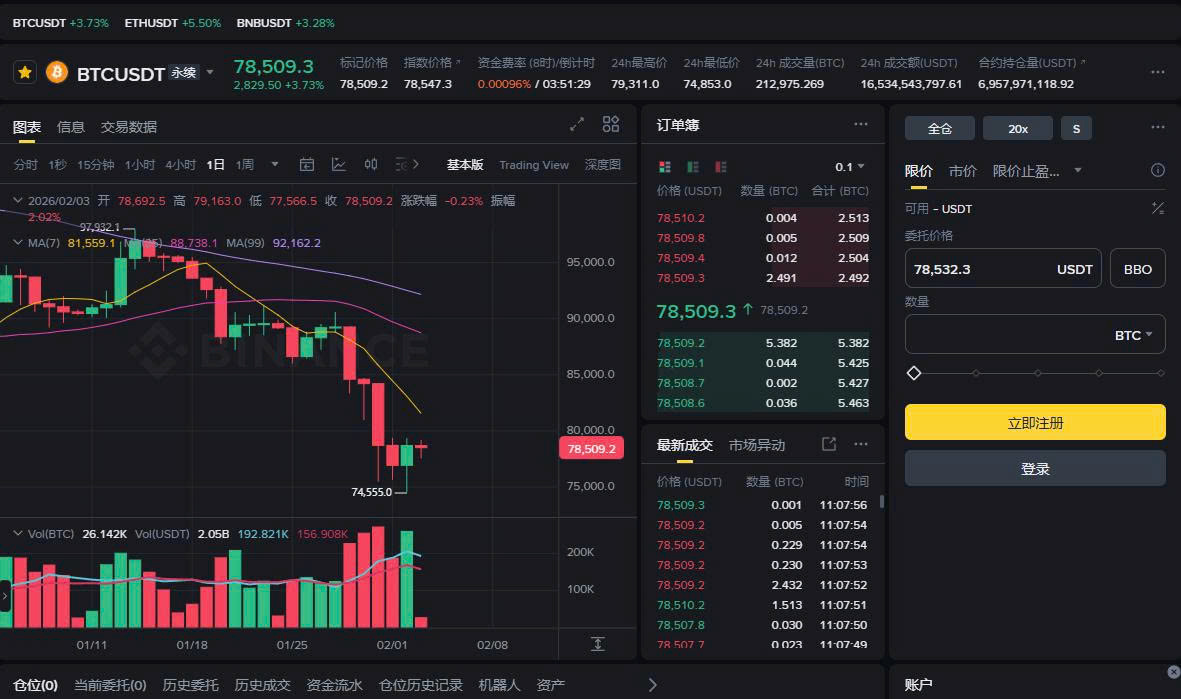Open the 0.1 price precision dropdown

pyautogui.click(x=850, y=166)
